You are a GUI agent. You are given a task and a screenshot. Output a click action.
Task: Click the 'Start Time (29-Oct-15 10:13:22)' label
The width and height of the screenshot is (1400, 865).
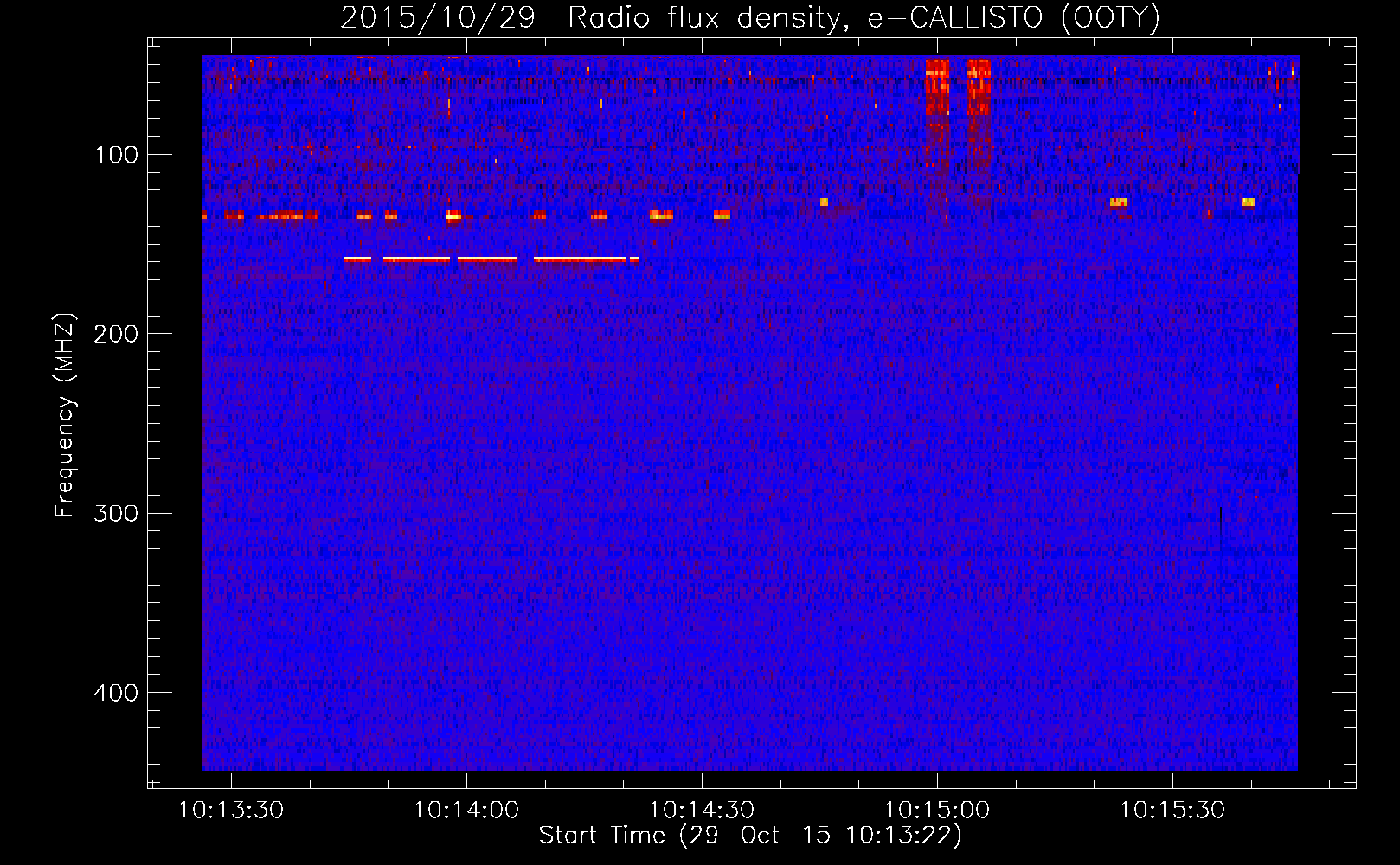(x=750, y=836)
